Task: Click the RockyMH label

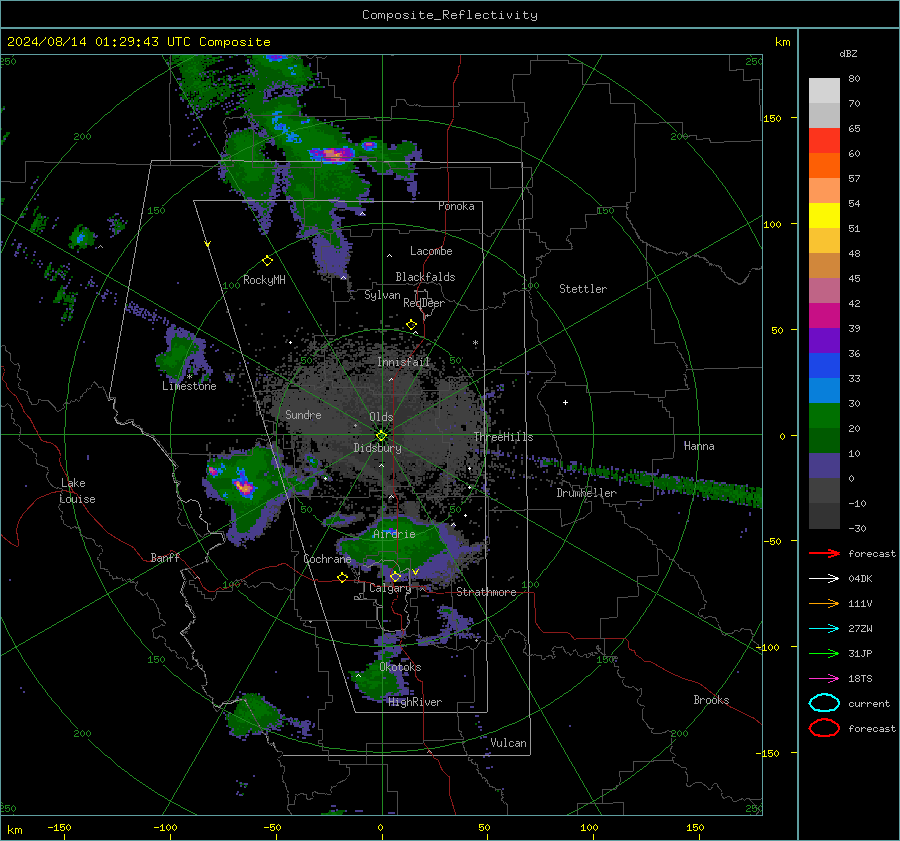Action: coord(264,280)
